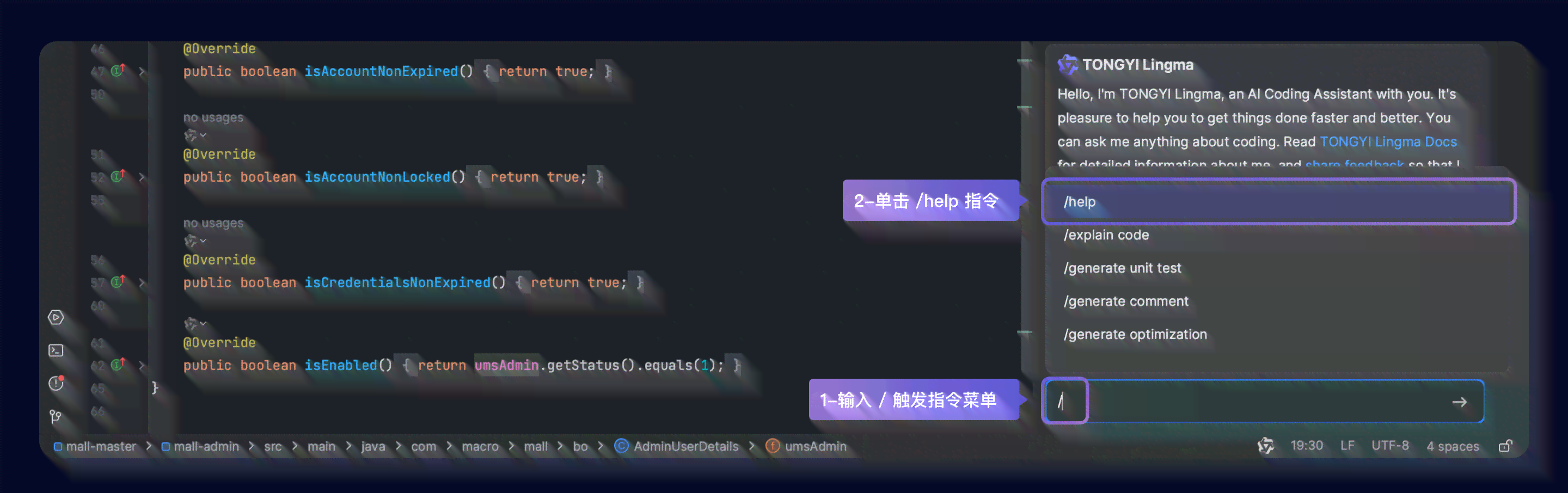Open the Terminal tool window icon
The image size is (1568, 493).
tap(56, 350)
